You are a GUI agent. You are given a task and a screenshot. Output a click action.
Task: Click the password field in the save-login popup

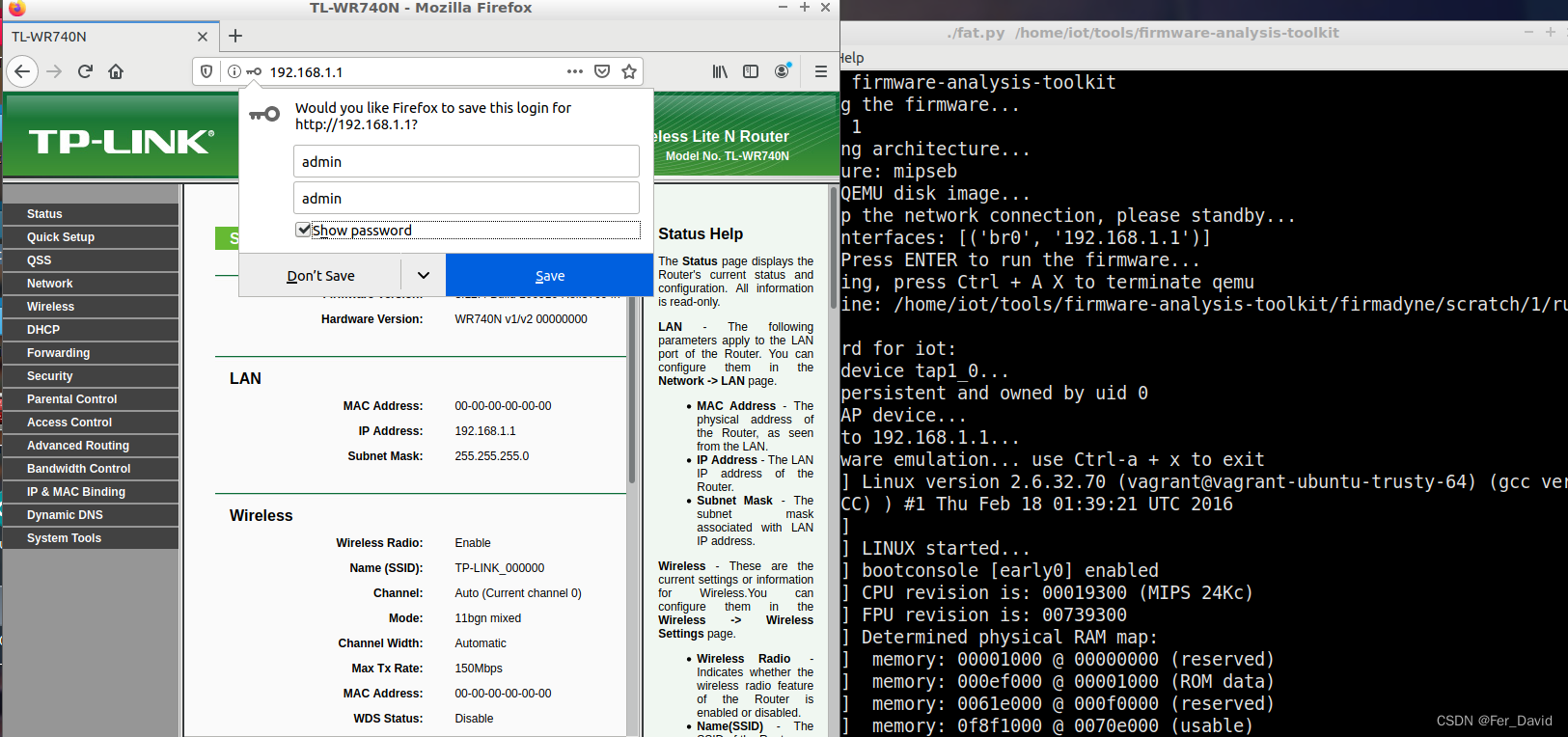466,198
